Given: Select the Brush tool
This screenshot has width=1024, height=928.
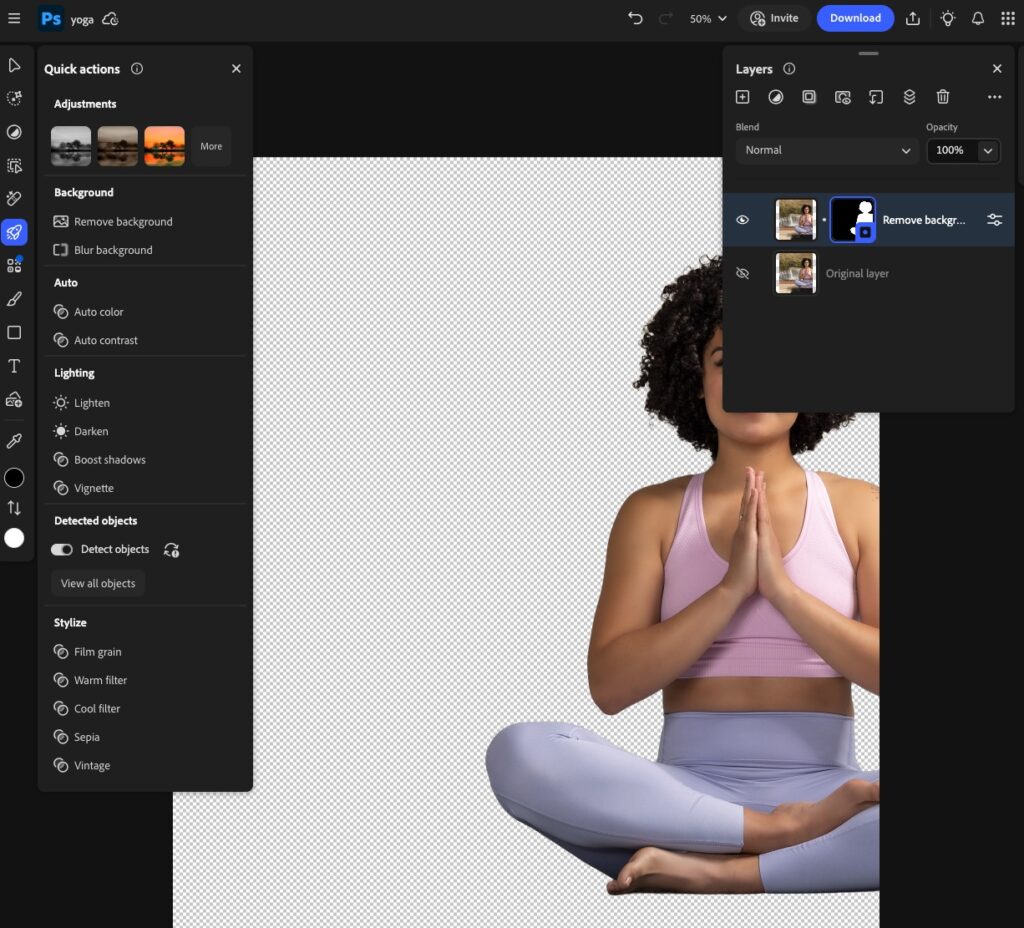Looking at the screenshot, I should [14, 299].
